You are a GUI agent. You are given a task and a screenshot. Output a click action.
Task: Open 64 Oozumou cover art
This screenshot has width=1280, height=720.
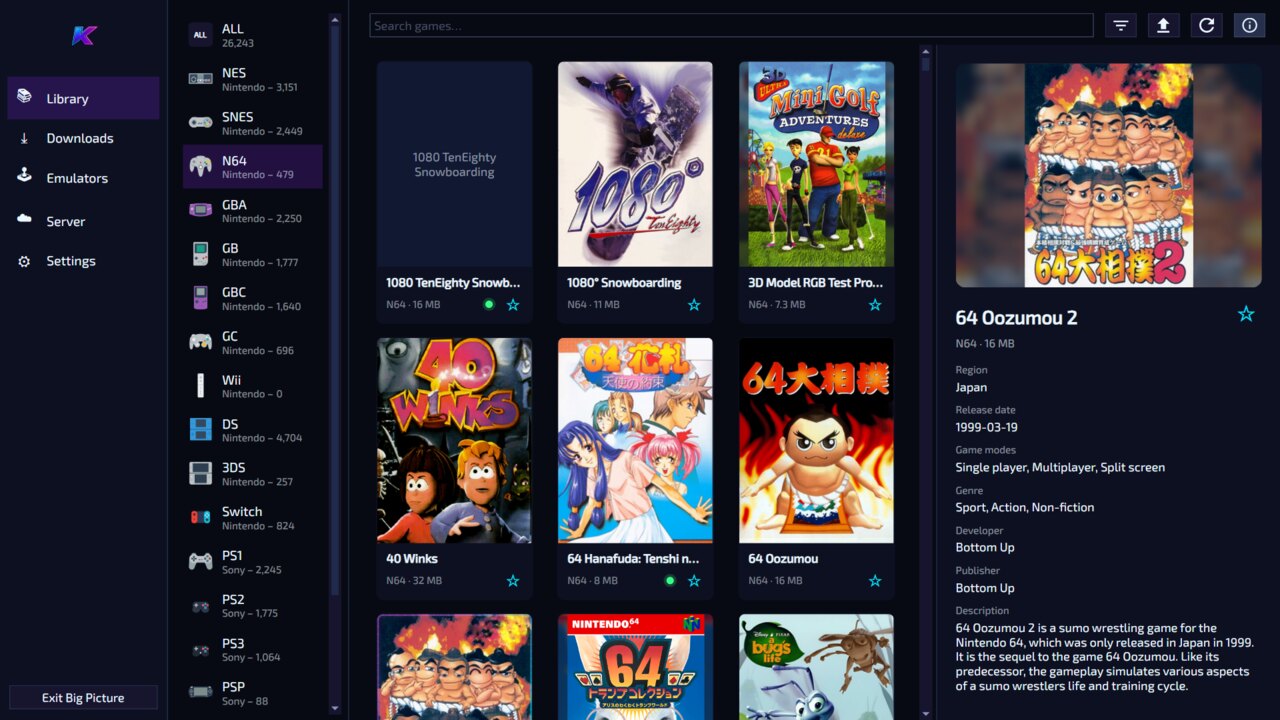(x=816, y=440)
